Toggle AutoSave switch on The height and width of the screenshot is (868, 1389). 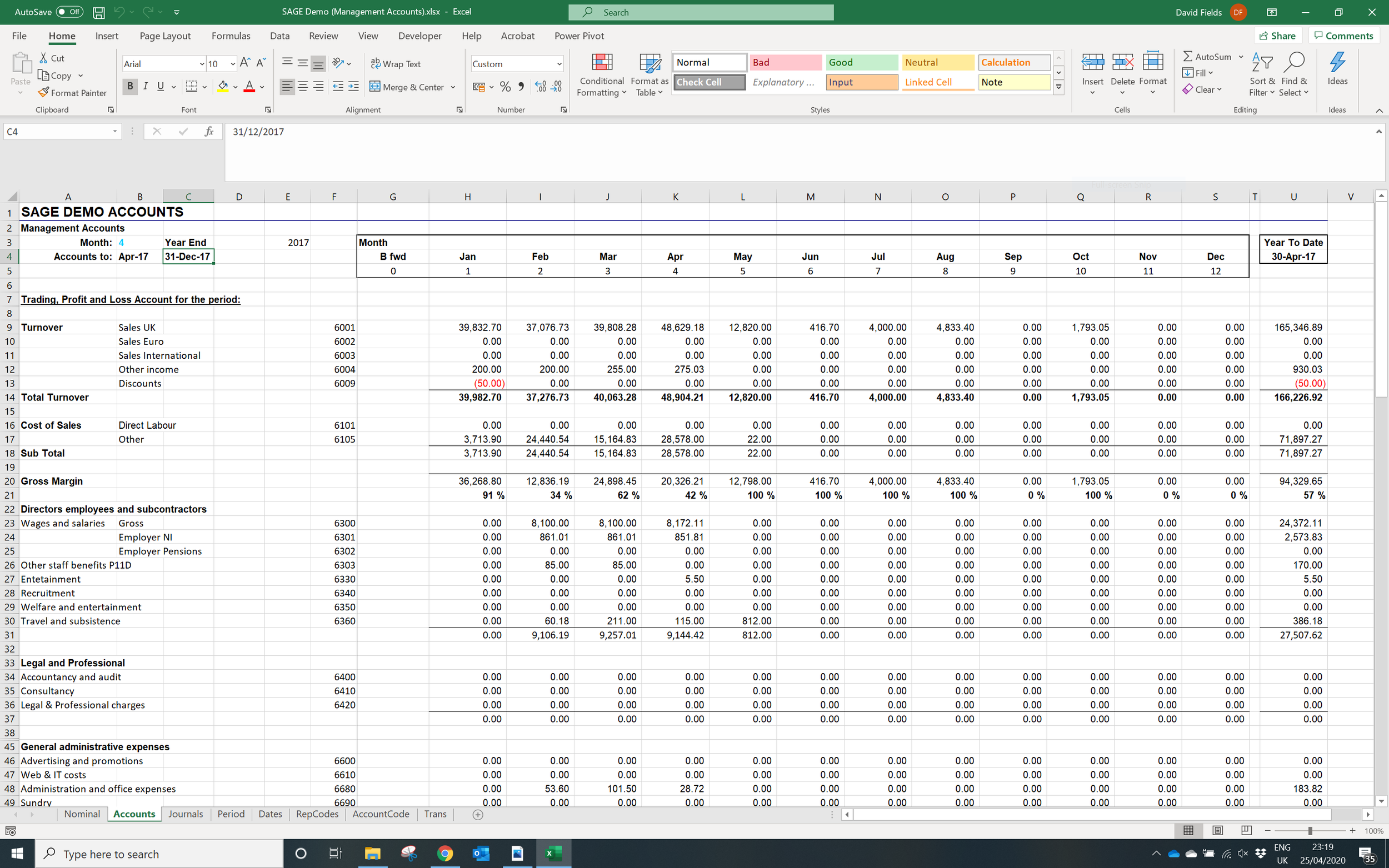point(69,12)
